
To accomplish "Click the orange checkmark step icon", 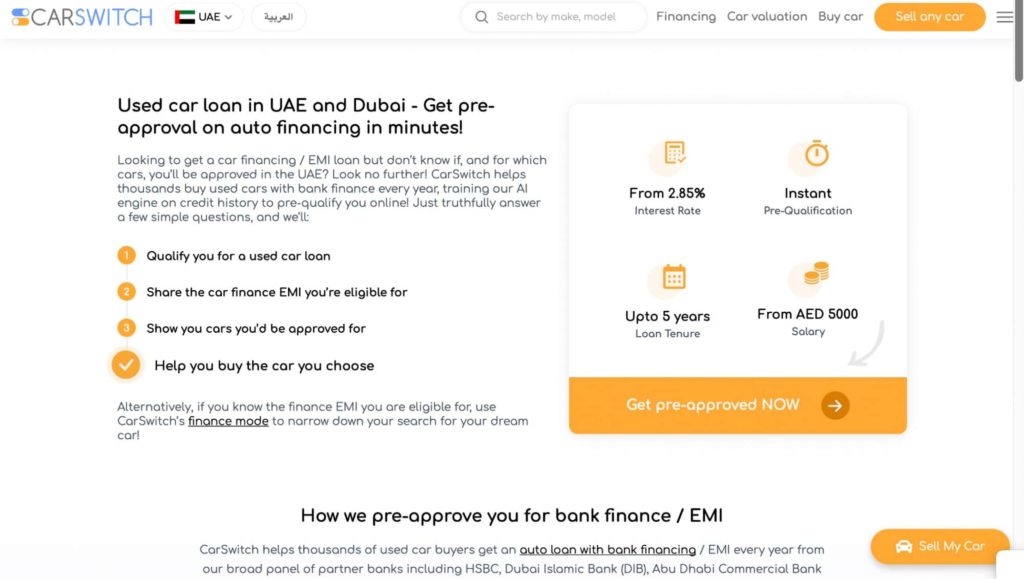I will click(126, 365).
